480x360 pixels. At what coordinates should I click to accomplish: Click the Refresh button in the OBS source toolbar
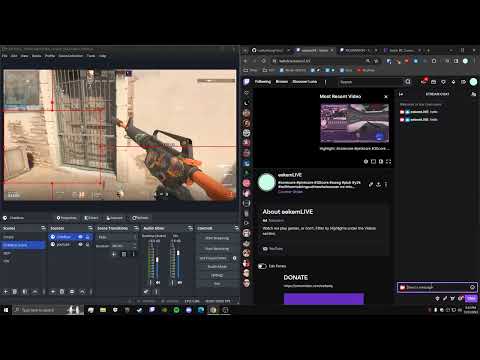coord(140,218)
